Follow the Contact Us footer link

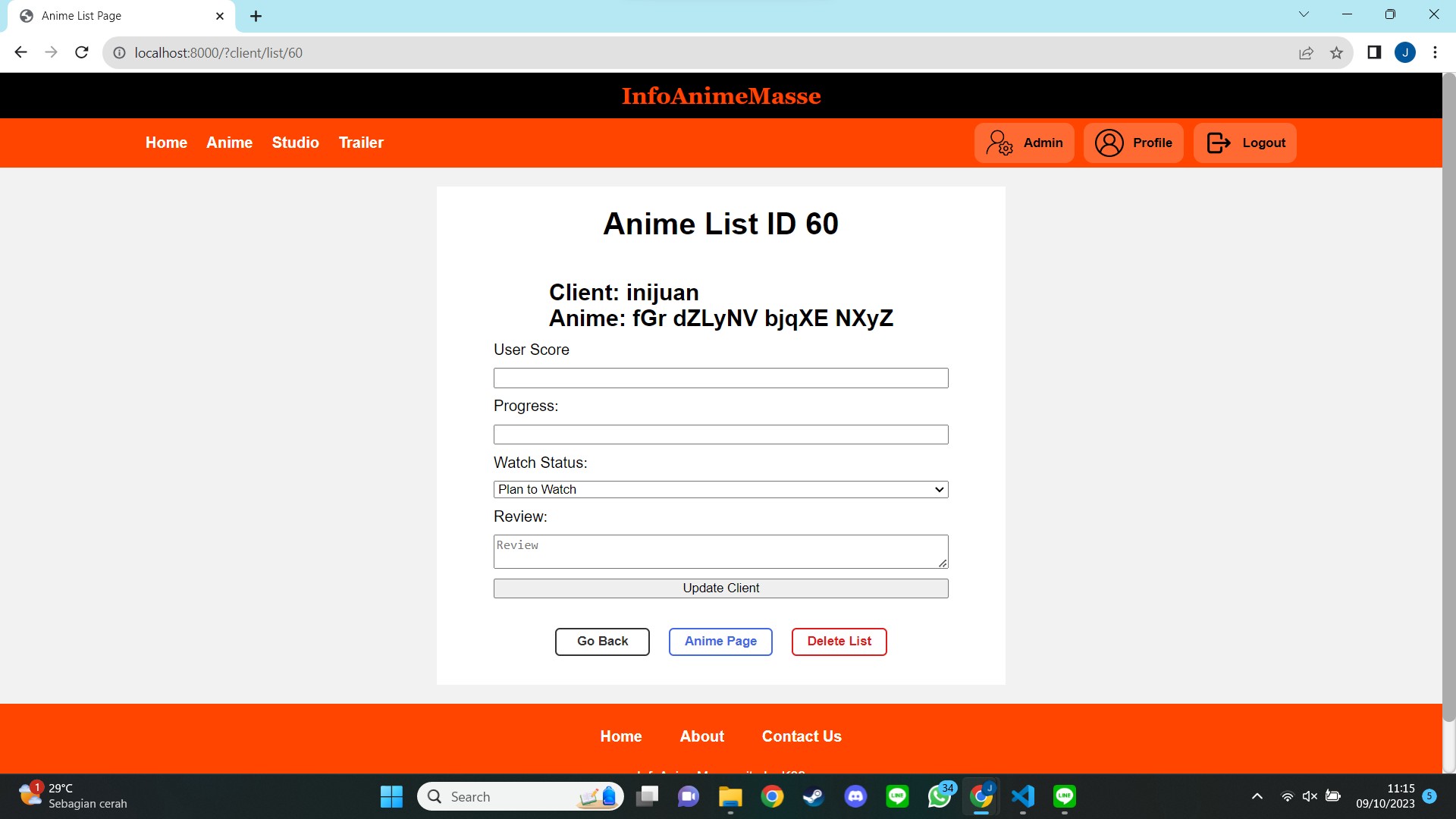click(801, 736)
